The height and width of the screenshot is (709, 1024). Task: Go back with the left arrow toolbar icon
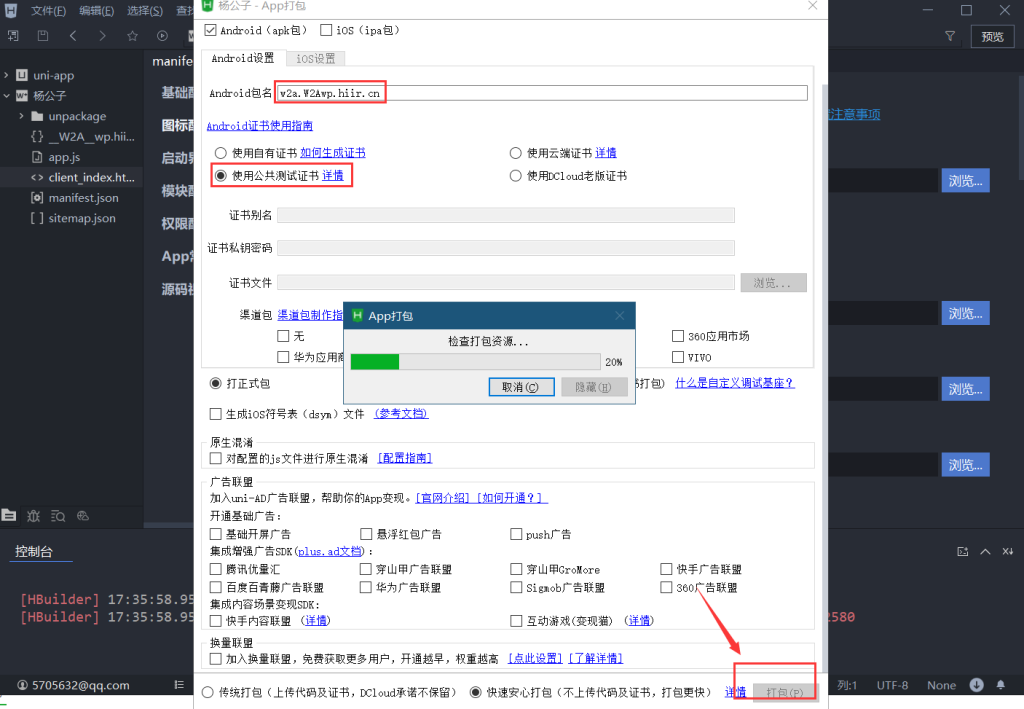click(x=72, y=36)
